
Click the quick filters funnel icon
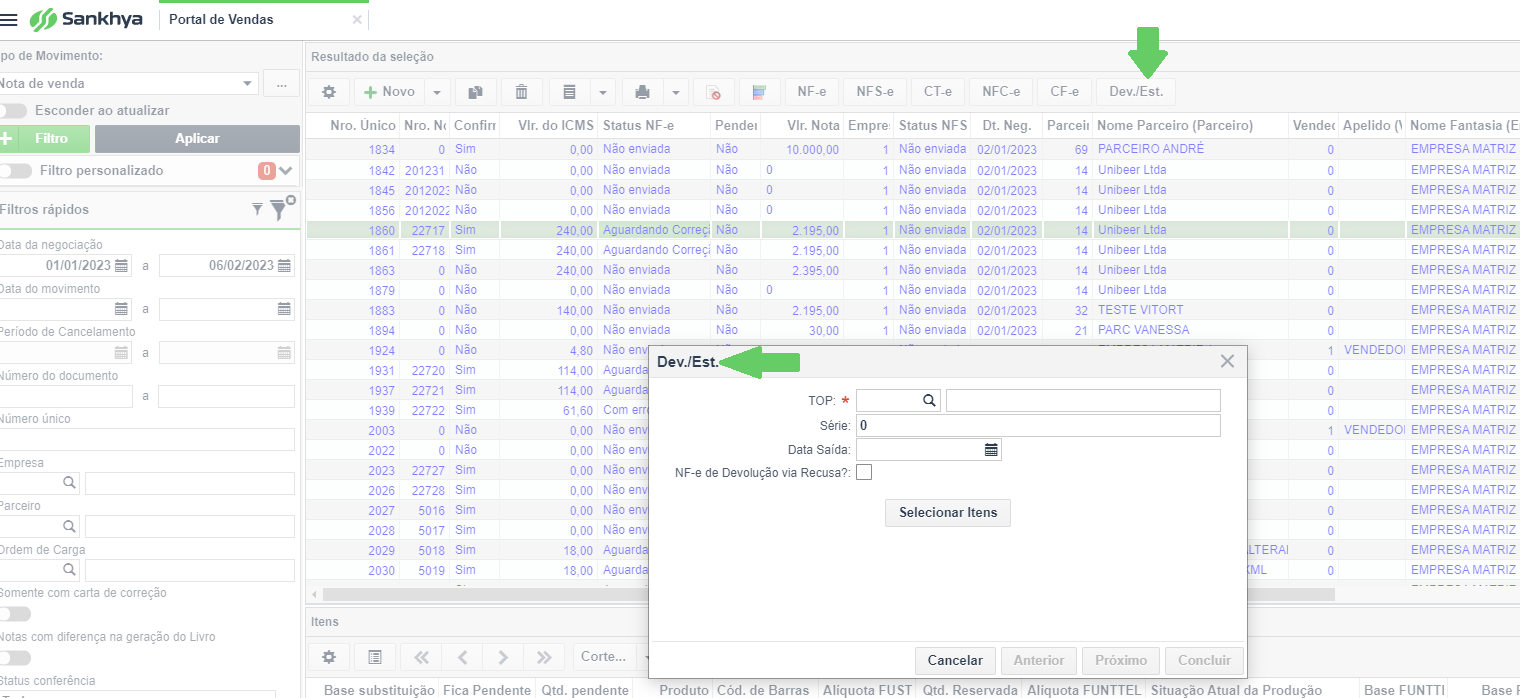click(x=256, y=209)
